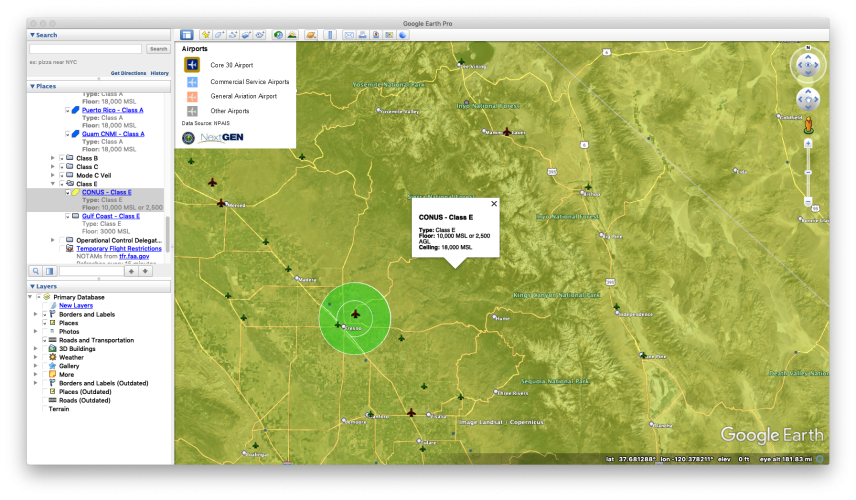Screen dimensions: 856x500
Task: Collapse the Layers panel header
Action: (99, 287)
